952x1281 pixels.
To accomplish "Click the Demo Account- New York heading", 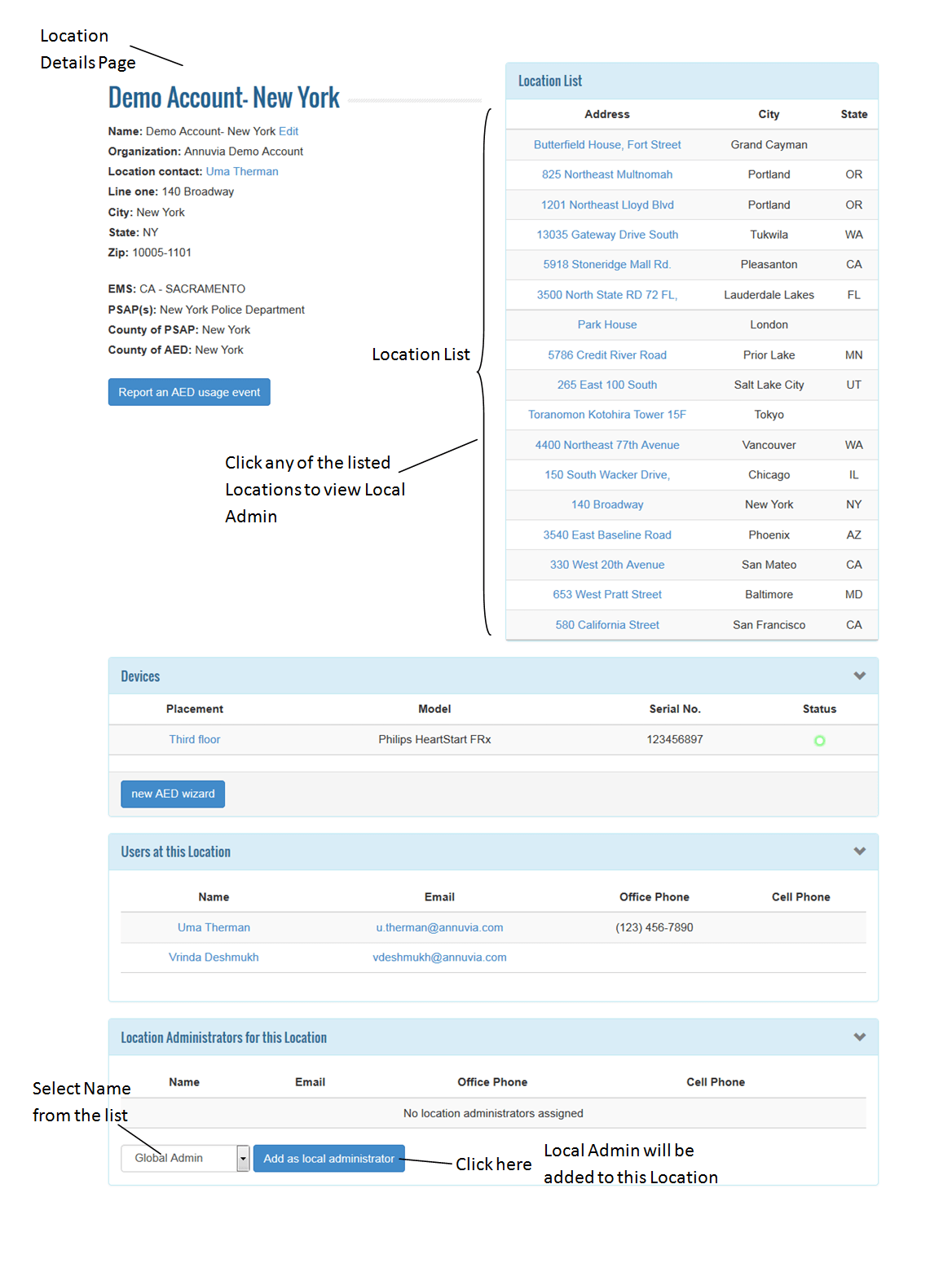I will point(224,98).
